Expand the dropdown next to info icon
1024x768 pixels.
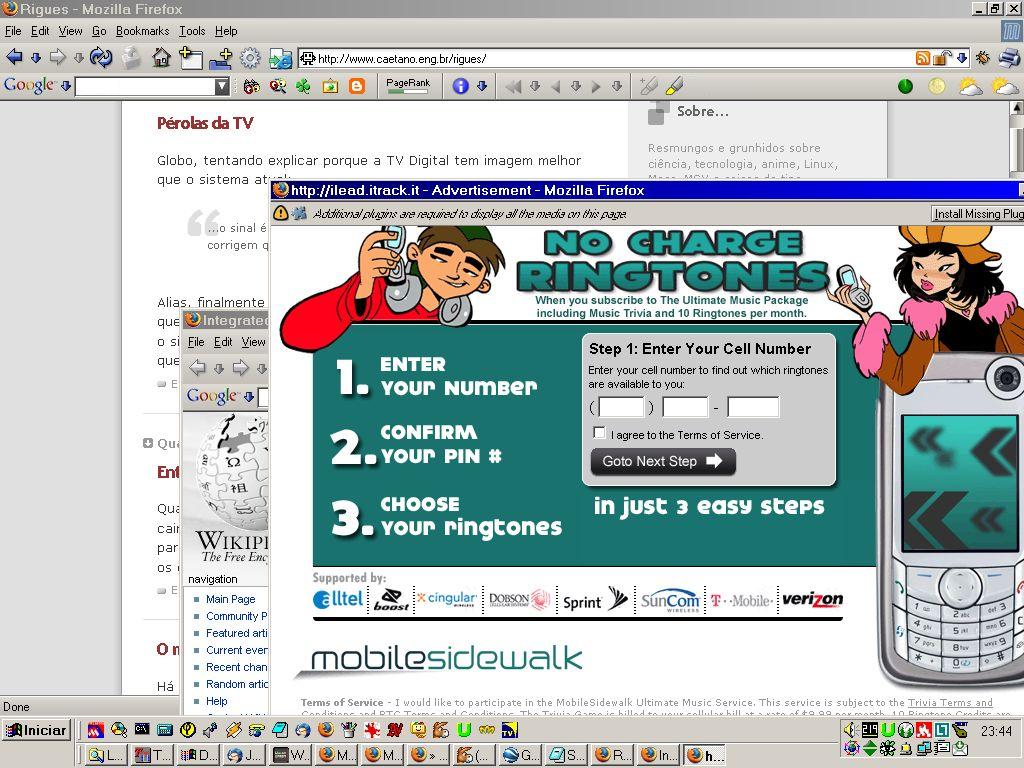click(x=482, y=86)
